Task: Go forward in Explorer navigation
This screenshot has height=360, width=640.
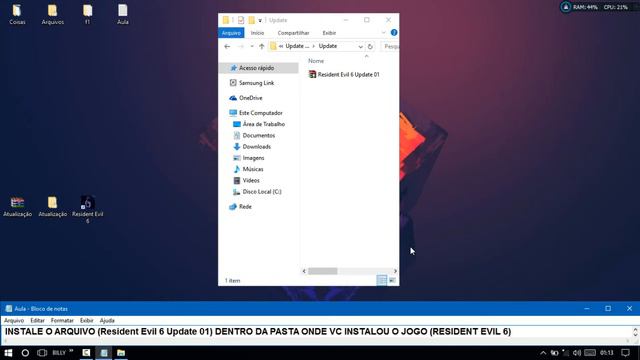Action: [x=241, y=47]
